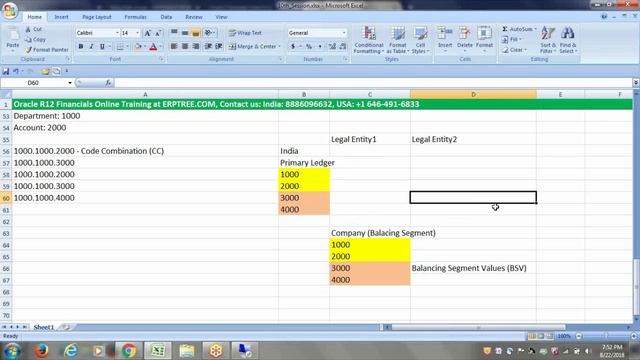Apply Accounting dollar number format
Image resolution: width=640 pixels, height=360 pixels.
point(293,47)
